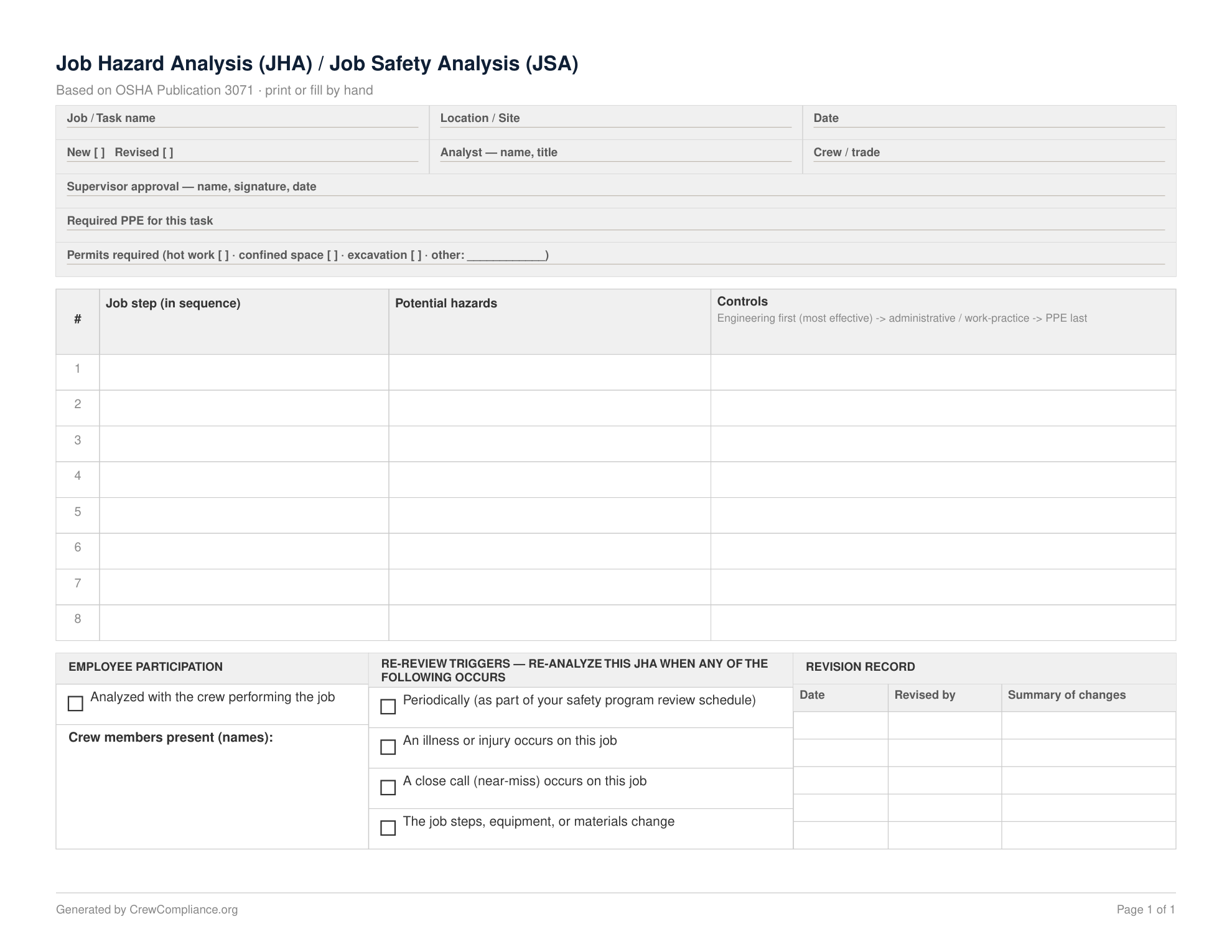Mark the 'hot work [ ]' permit bracket

[x=223, y=255]
